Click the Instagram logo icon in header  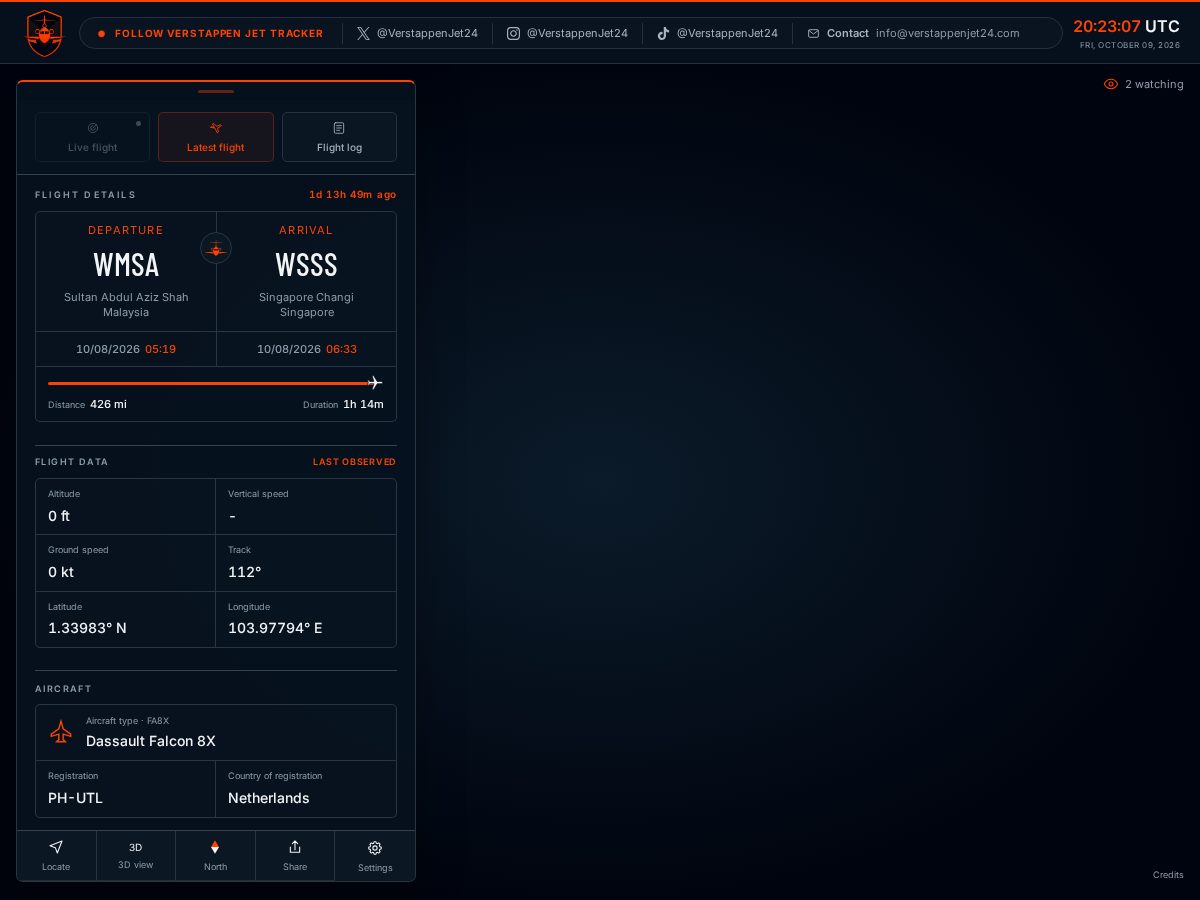point(513,33)
